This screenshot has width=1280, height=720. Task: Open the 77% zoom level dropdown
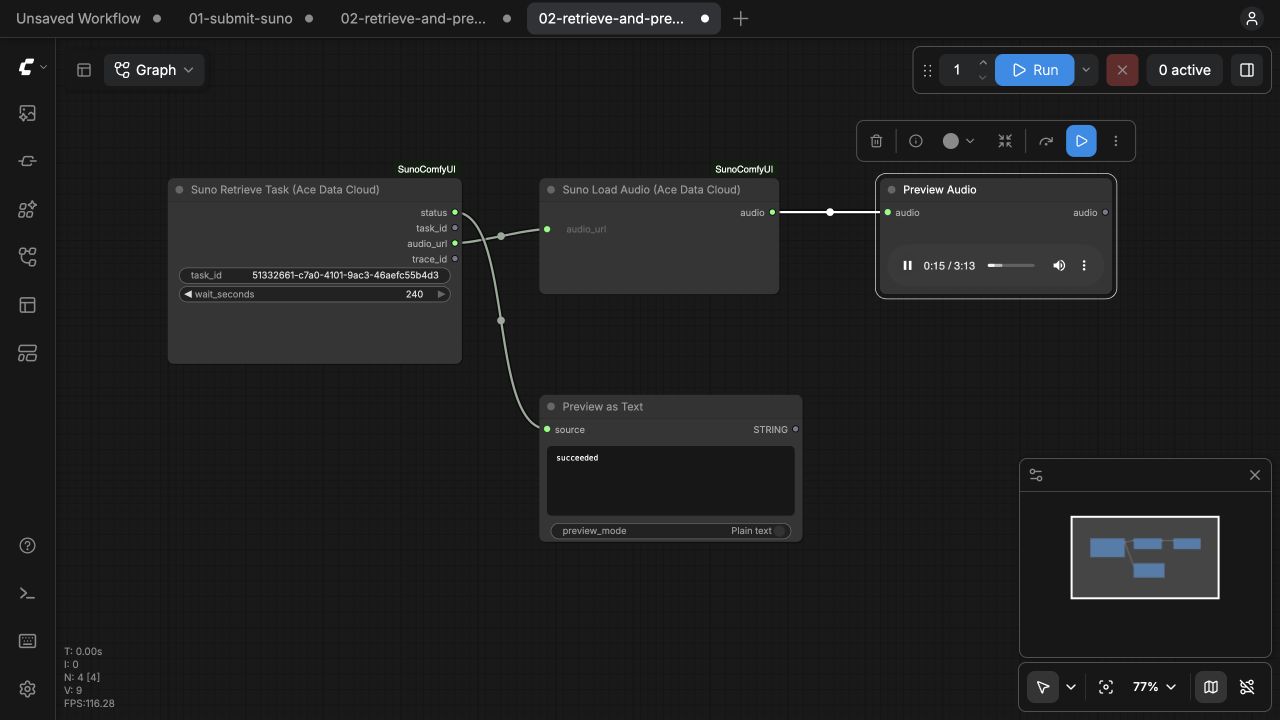[1154, 687]
